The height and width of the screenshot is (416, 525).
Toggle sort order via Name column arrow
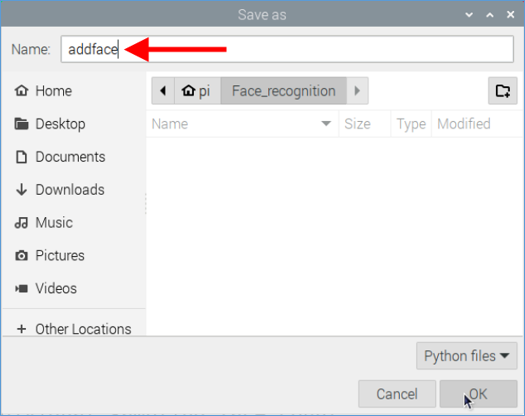coord(326,124)
